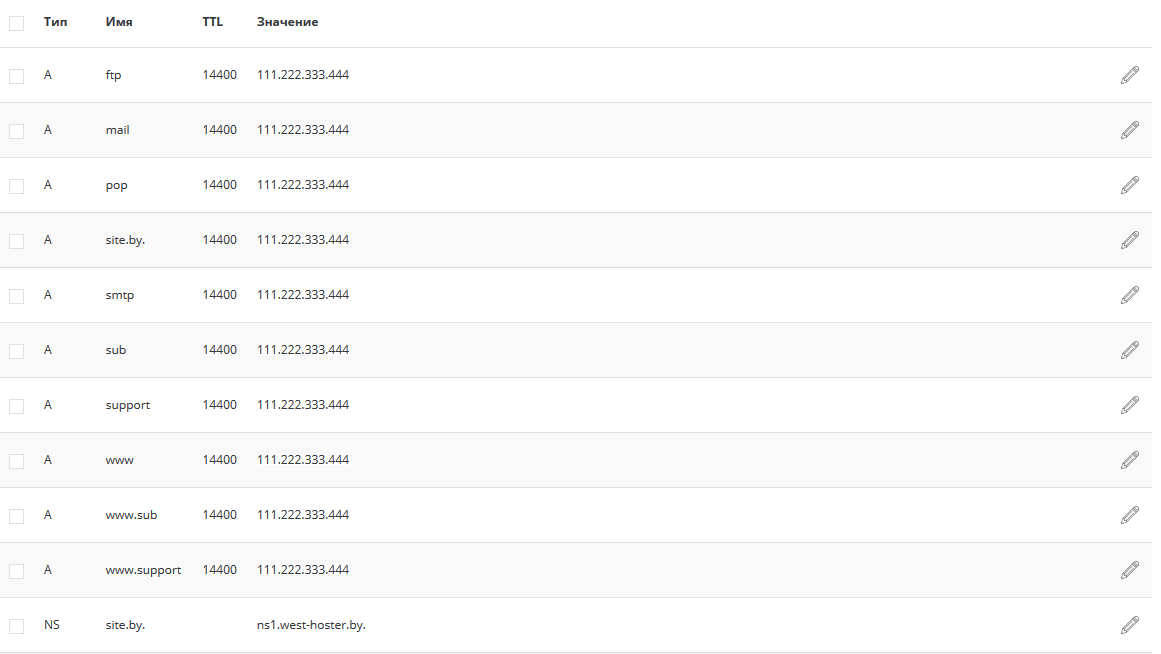Click the Имя column header
This screenshot has height=654, width=1161.
(x=119, y=22)
